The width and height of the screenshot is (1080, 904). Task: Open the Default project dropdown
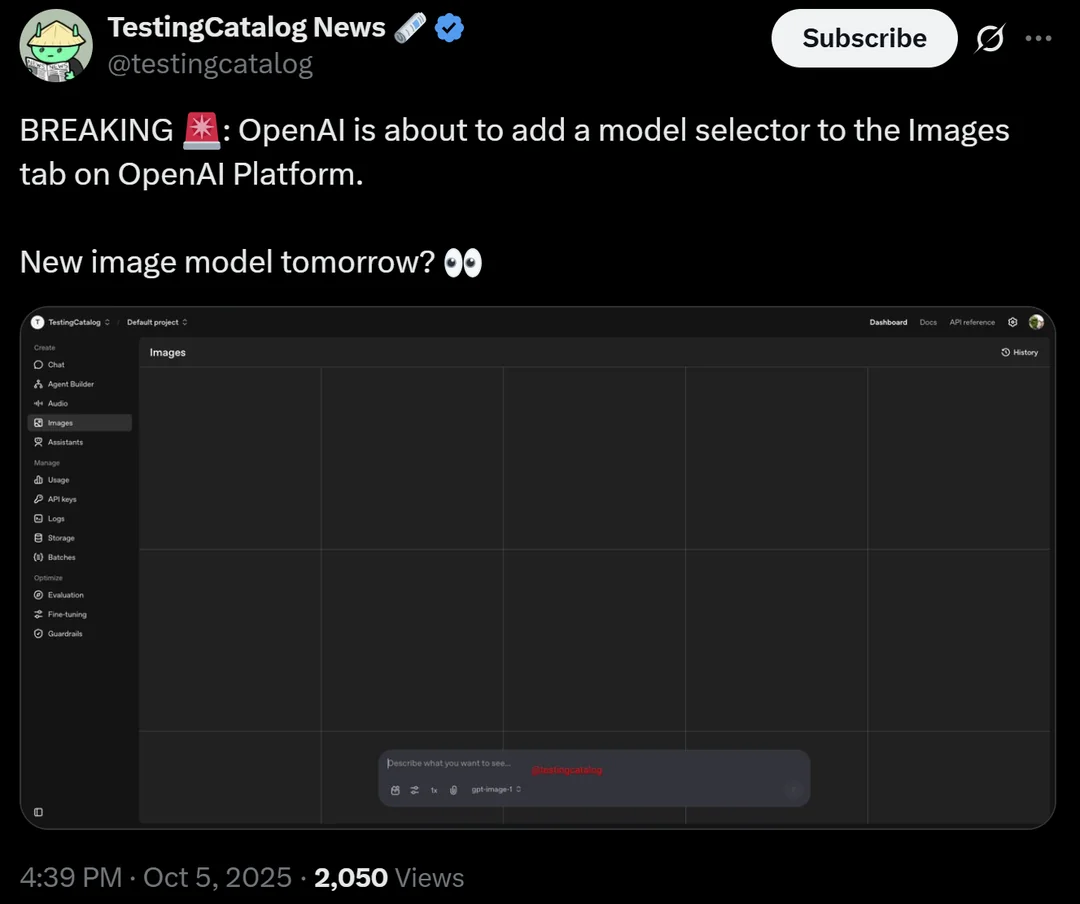(x=157, y=322)
